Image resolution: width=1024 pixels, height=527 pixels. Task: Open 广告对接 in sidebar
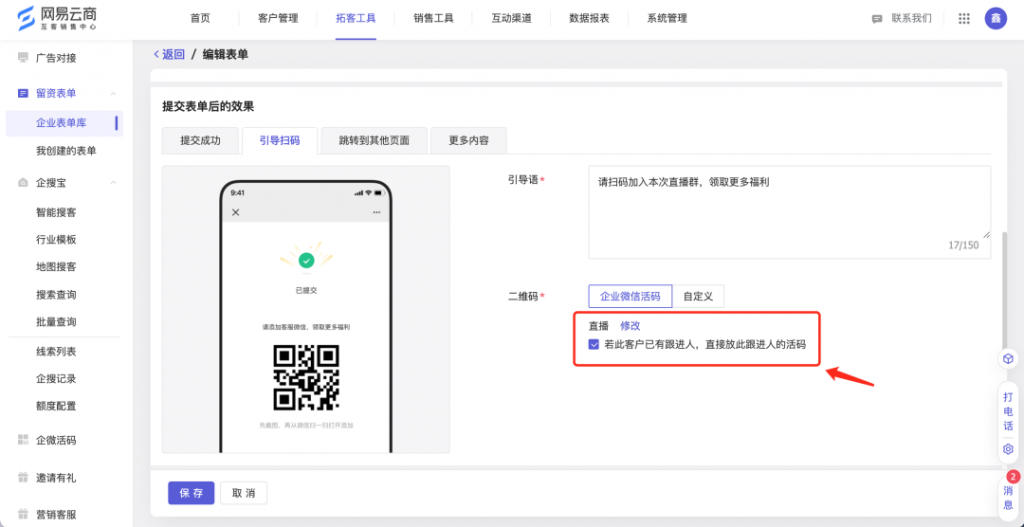point(56,58)
